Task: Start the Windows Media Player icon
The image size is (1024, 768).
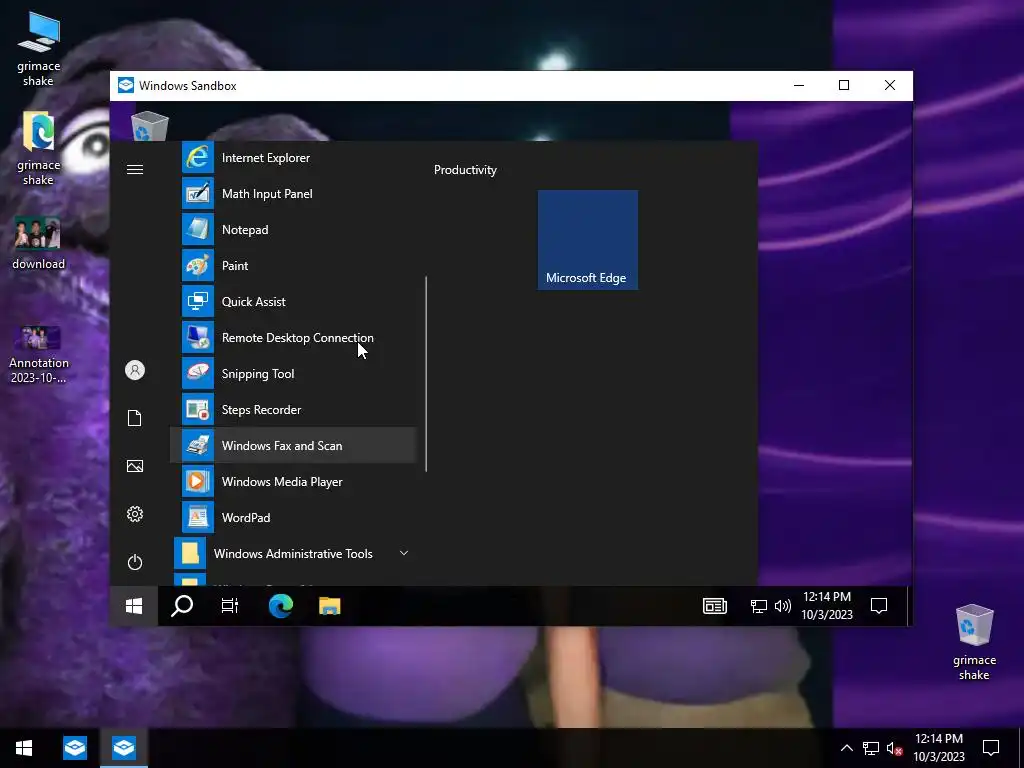Action: 197,481
